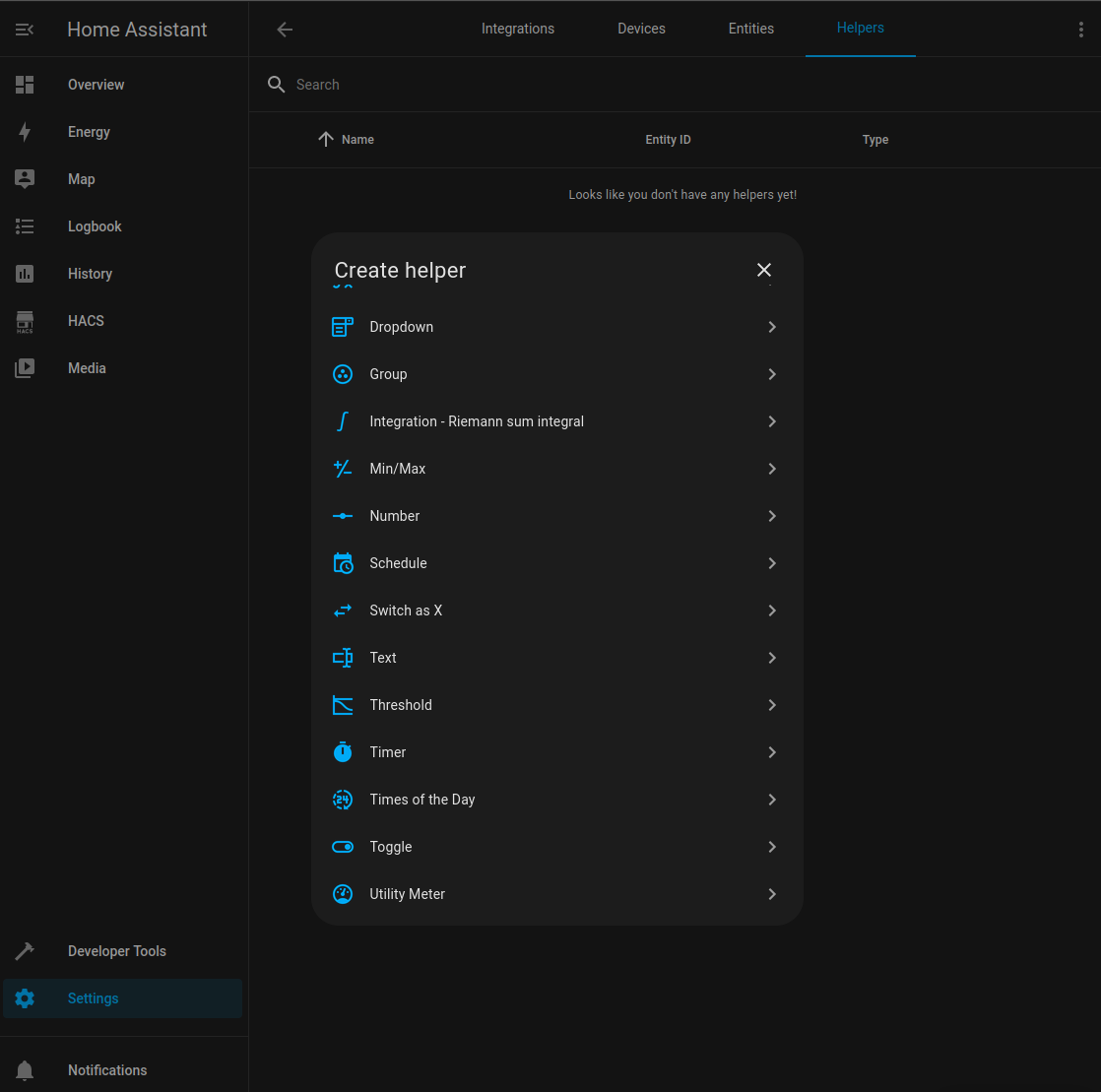Expand the Number helper chevron
1101x1092 pixels.
772,516
